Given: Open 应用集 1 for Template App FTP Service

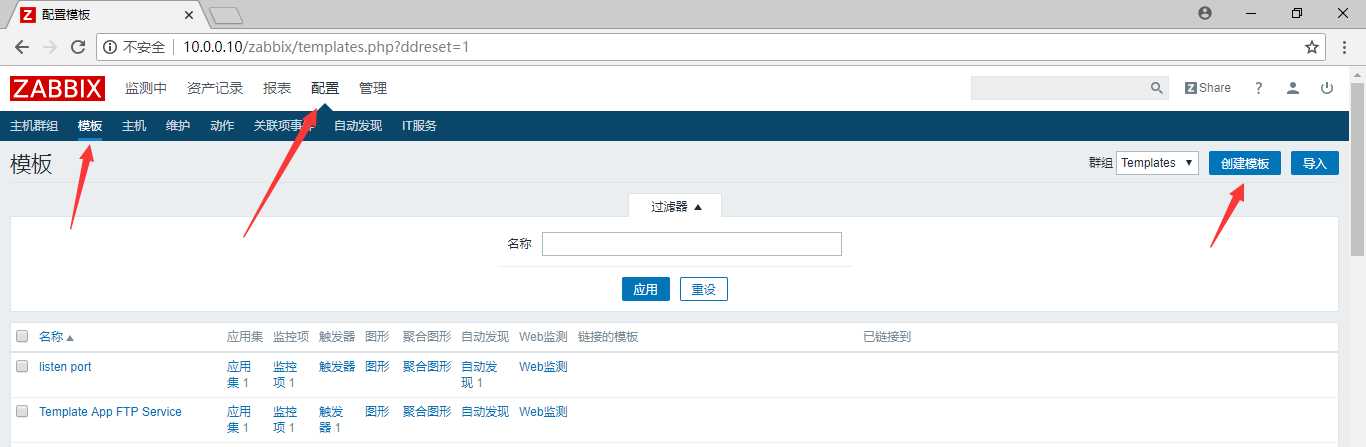Looking at the screenshot, I should click(239, 419).
